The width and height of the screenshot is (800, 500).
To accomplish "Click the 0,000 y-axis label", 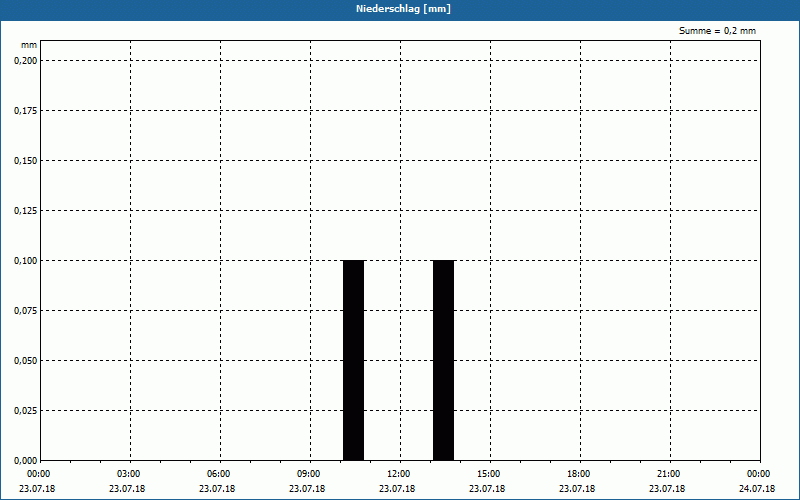I will pyautogui.click(x=26, y=461).
